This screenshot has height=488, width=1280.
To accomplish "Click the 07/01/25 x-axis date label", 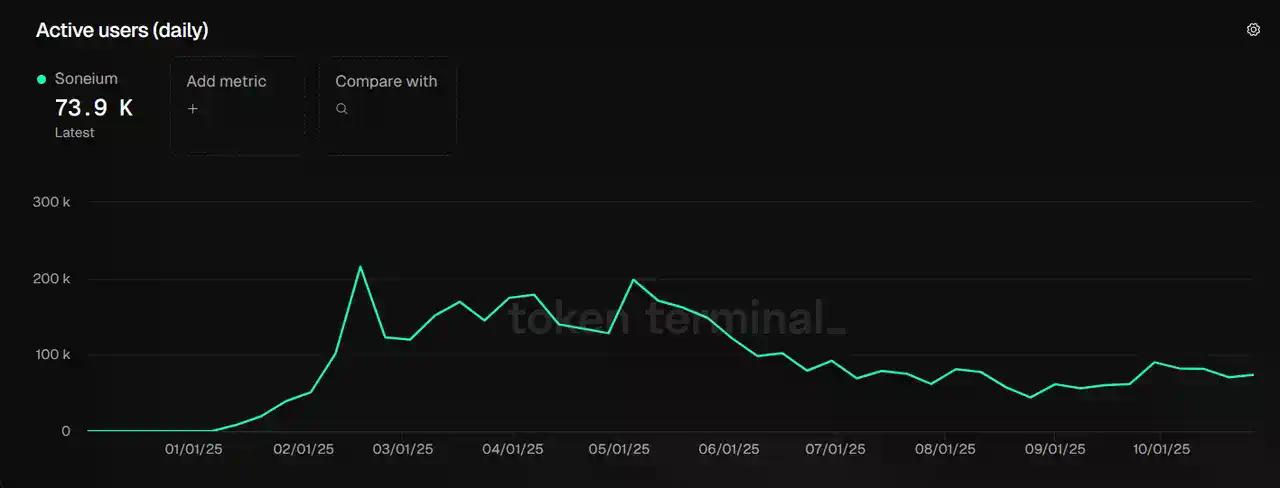I will tap(836, 450).
